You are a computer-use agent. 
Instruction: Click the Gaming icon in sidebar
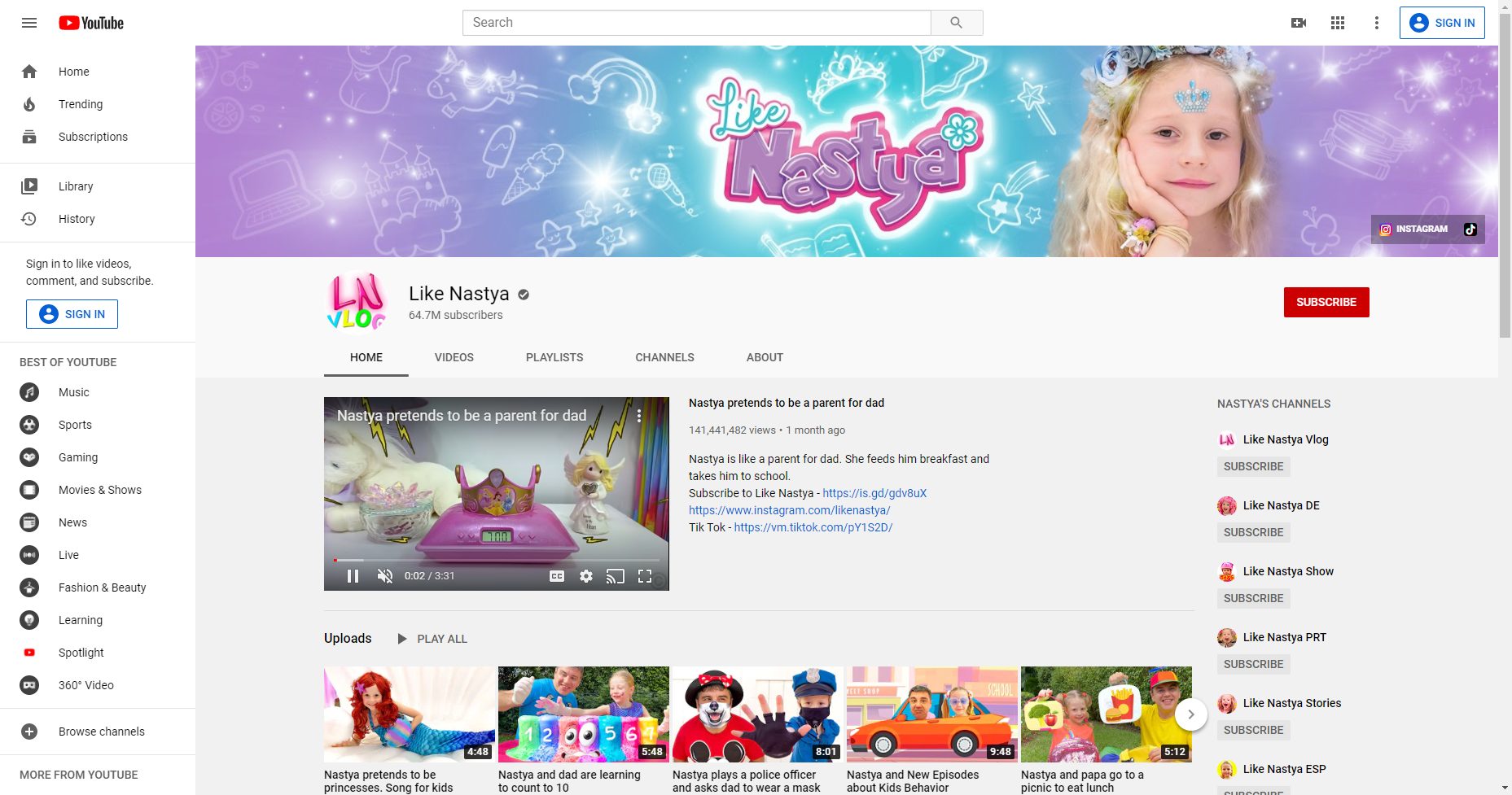[29, 457]
